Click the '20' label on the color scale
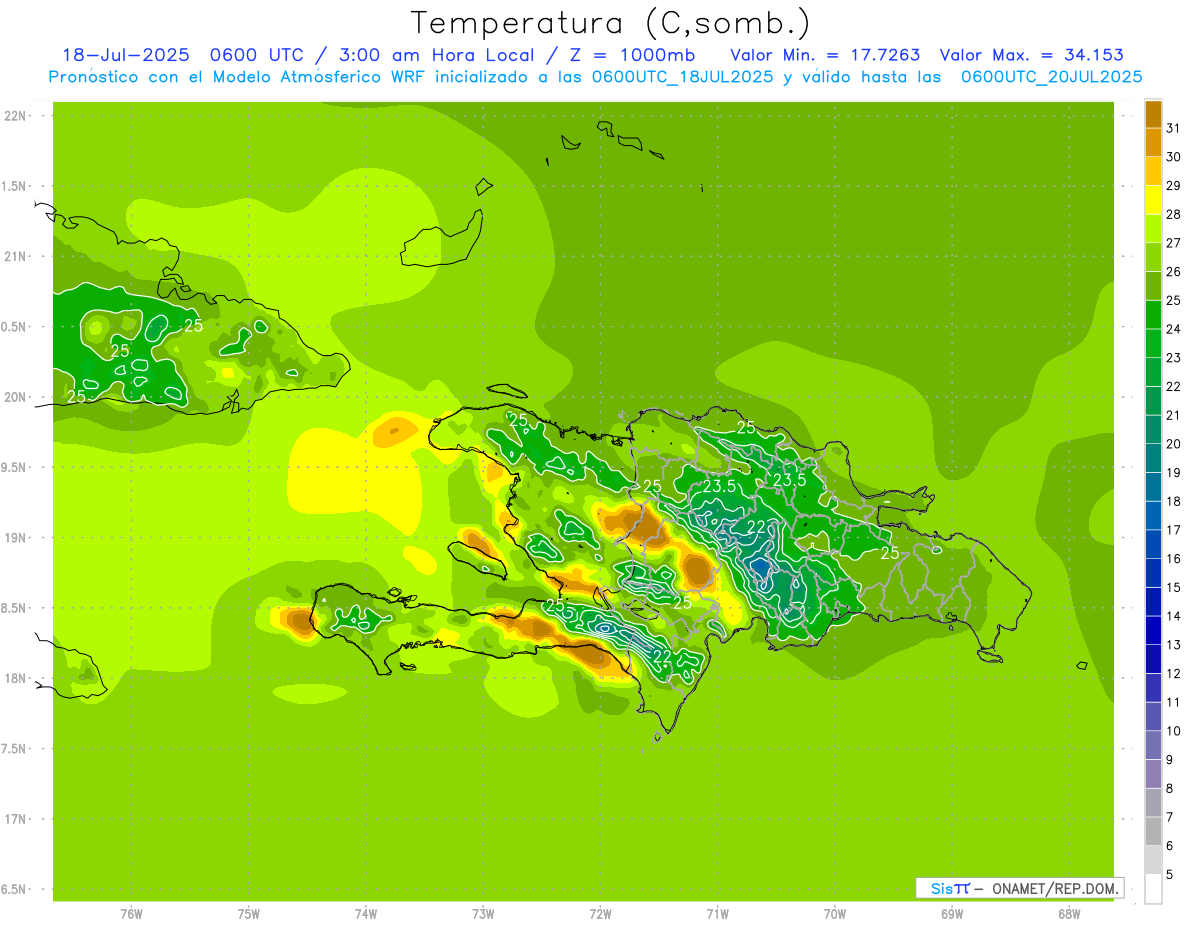 1174,444
